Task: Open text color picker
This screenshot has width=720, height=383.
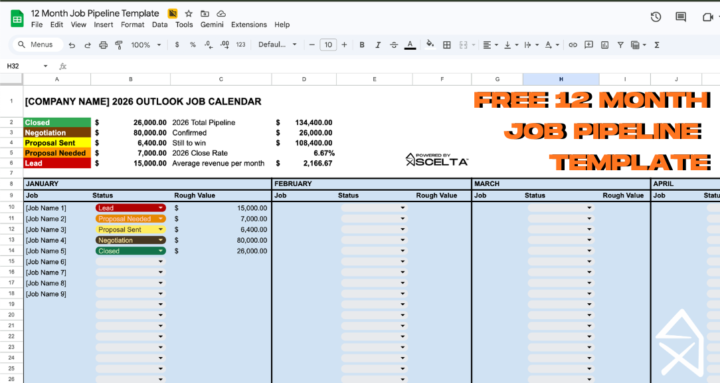Action: click(410, 45)
